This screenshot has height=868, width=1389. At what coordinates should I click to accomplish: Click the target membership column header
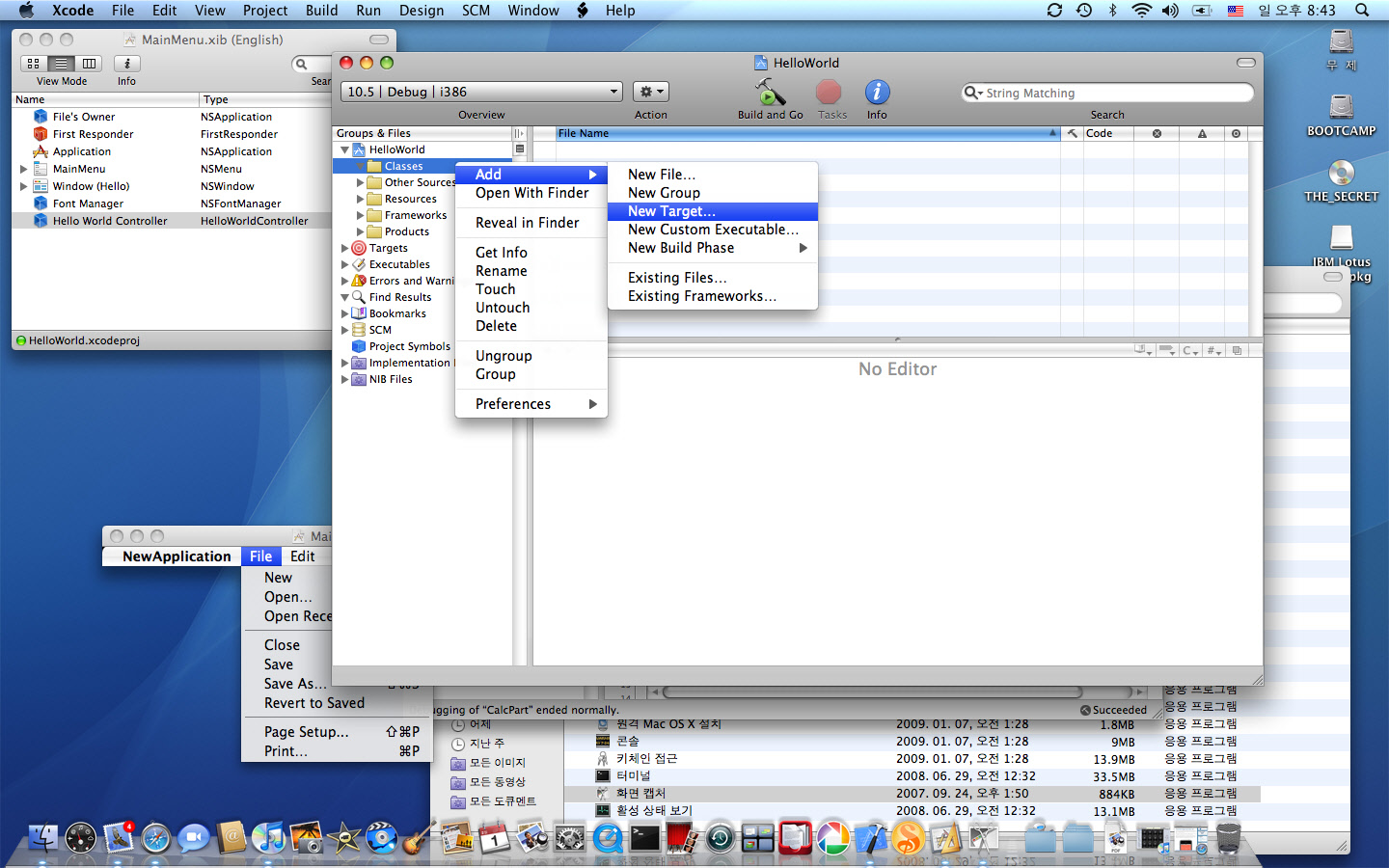point(1236,134)
